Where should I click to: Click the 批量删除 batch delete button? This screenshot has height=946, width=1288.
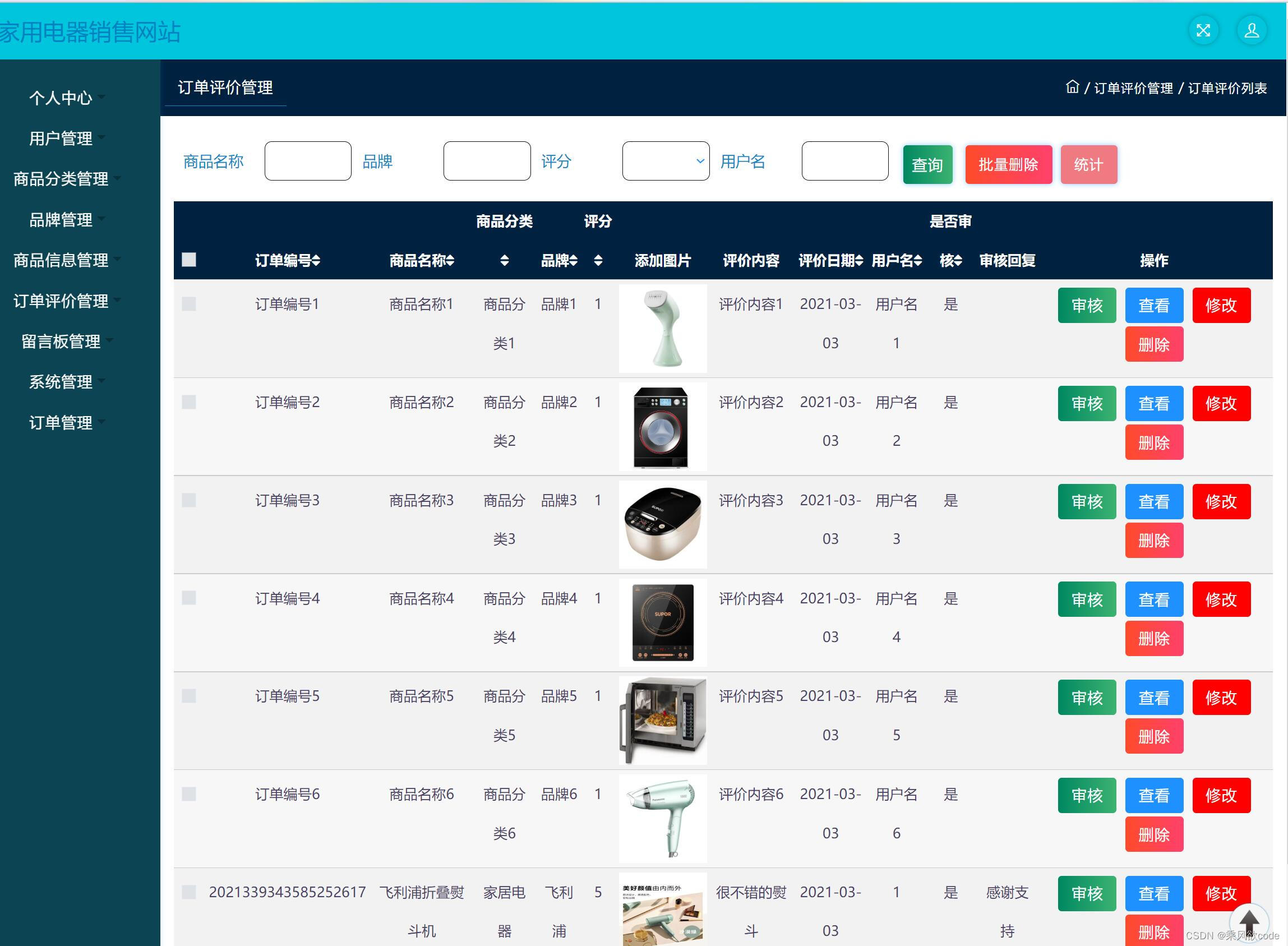tap(1008, 165)
